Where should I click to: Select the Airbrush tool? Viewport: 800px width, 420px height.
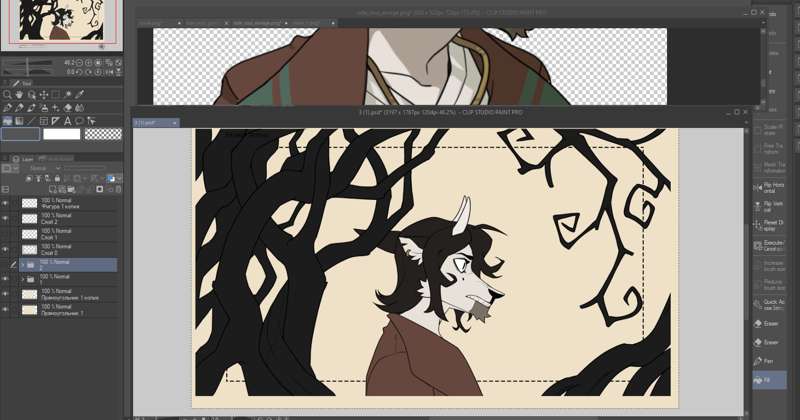tap(44, 108)
